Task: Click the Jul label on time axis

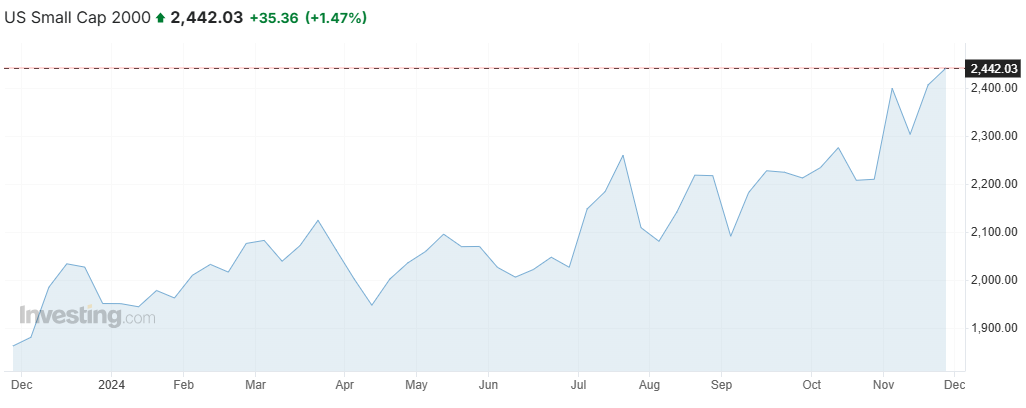Action: click(578, 384)
